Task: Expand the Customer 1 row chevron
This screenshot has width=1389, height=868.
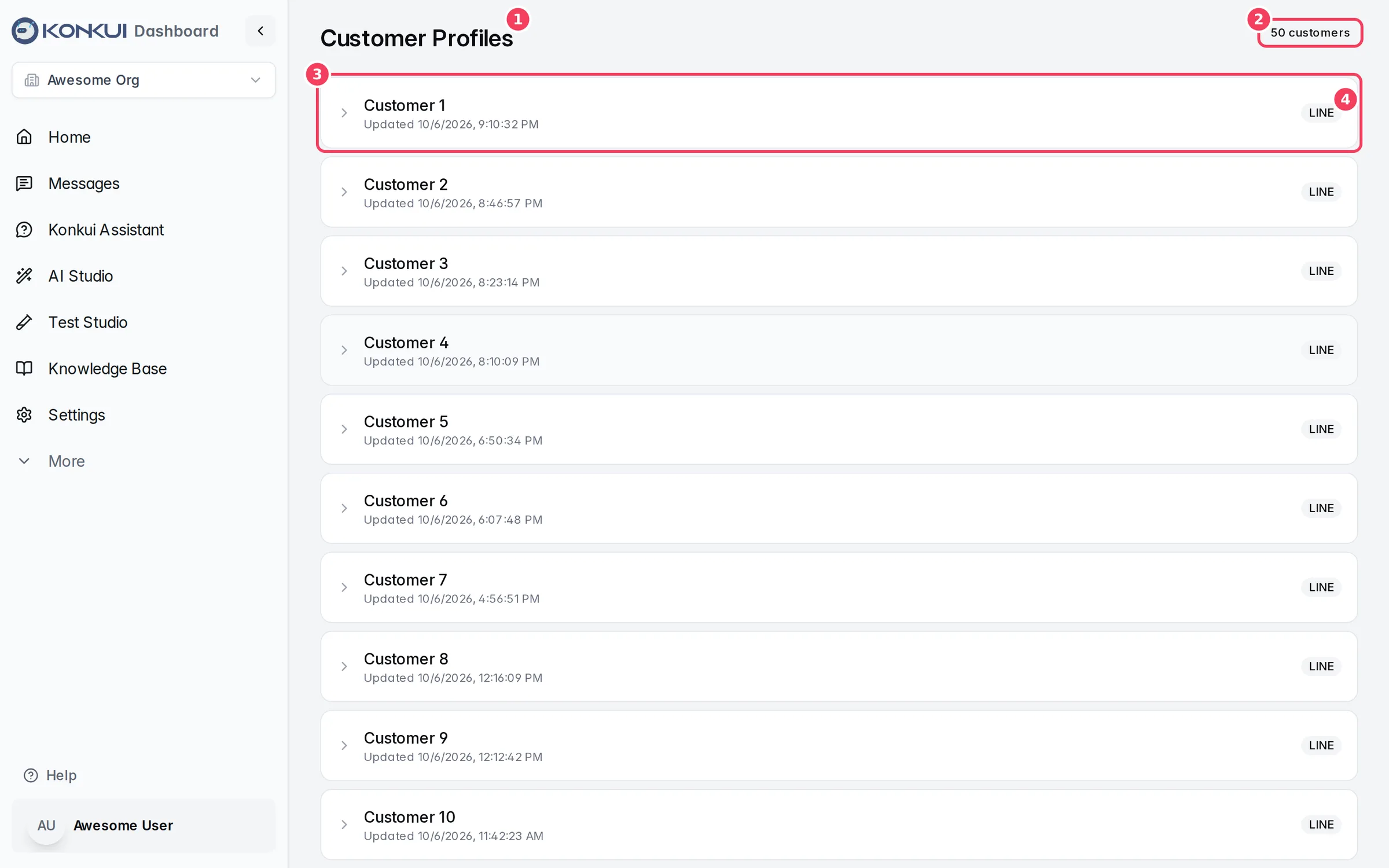Action: [x=344, y=113]
